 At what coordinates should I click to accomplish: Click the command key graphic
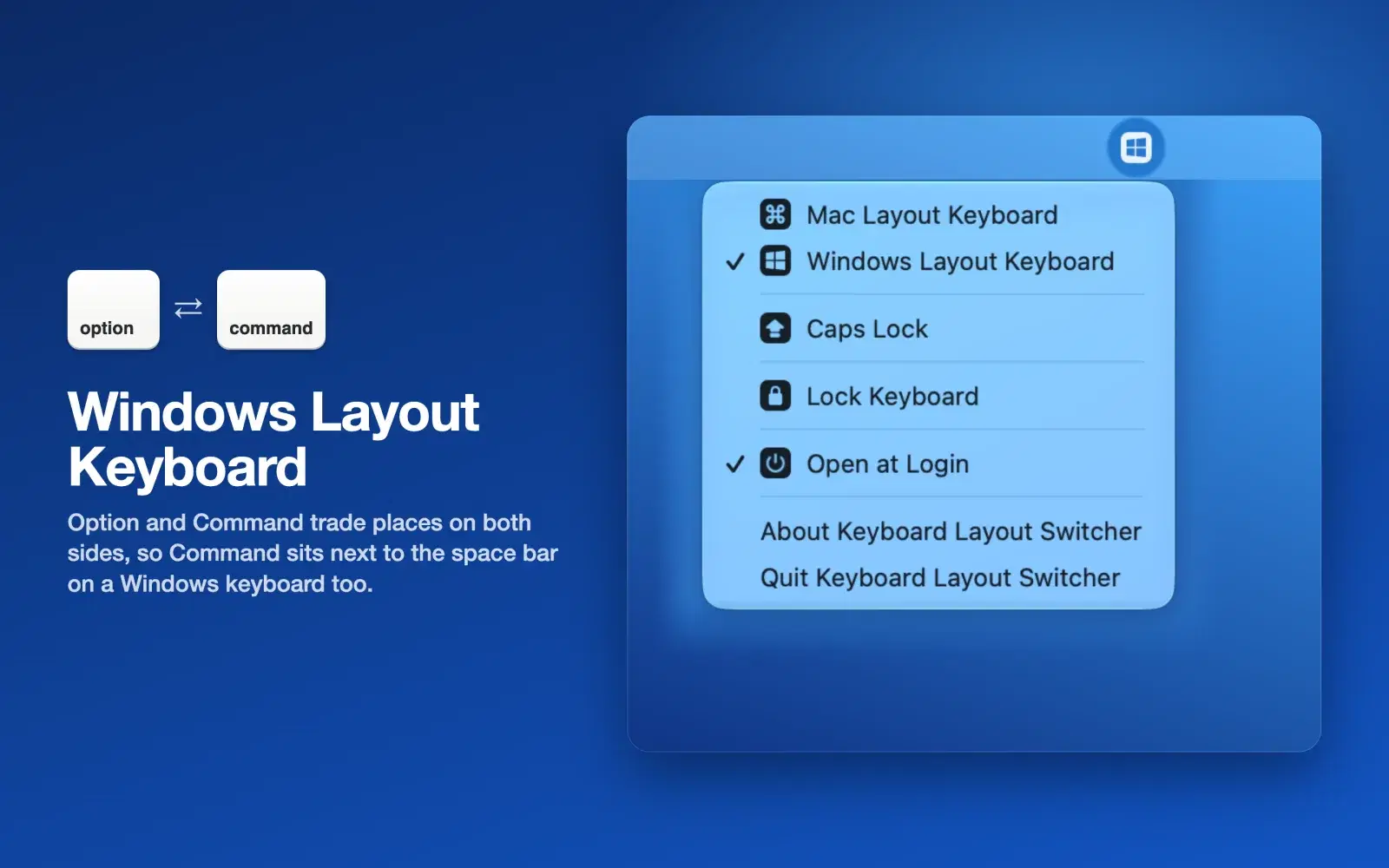pos(271,310)
